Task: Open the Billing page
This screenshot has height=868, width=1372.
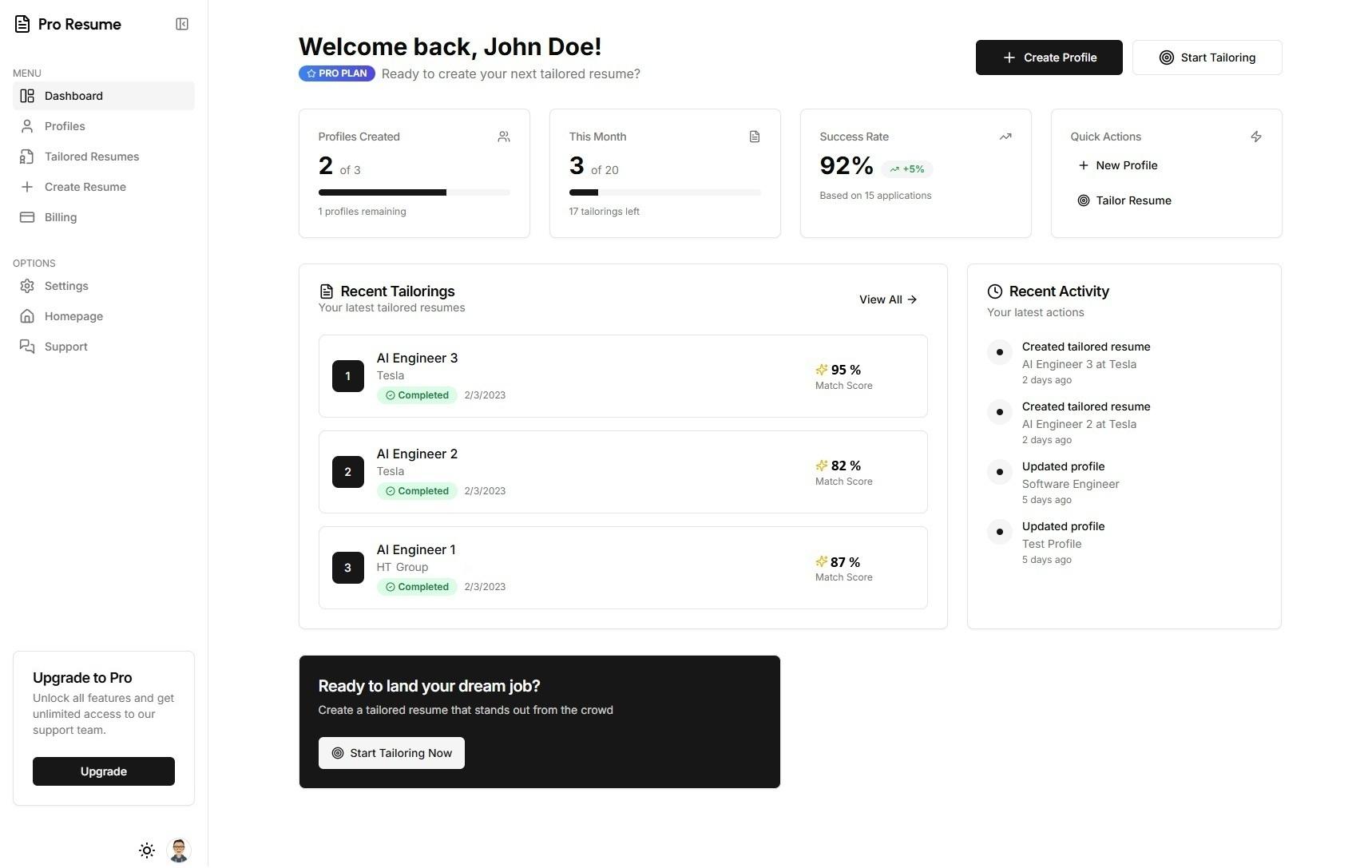Action: pos(61,217)
